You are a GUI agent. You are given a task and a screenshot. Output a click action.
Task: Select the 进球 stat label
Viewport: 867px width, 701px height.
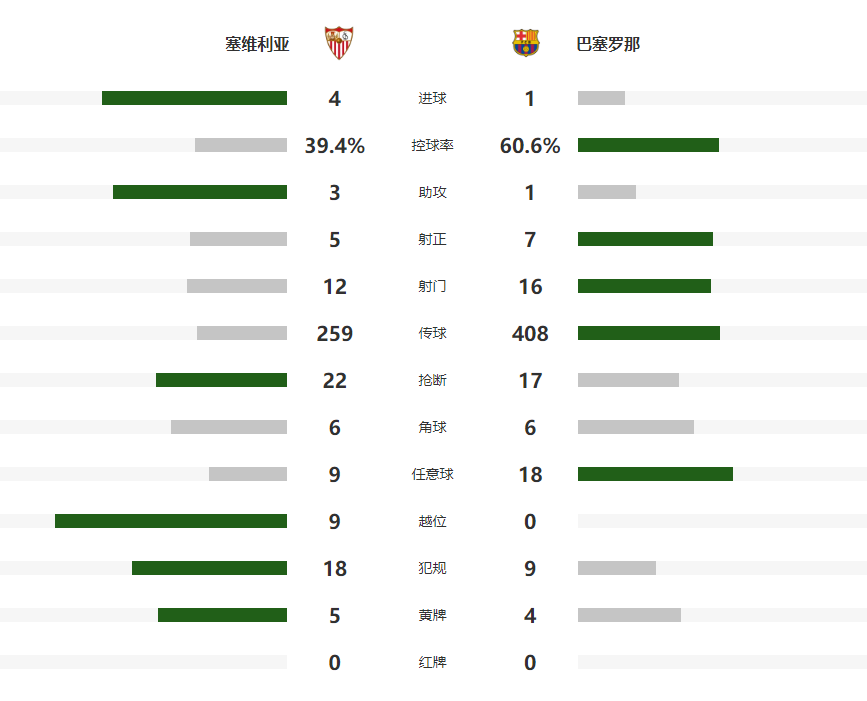click(432, 98)
